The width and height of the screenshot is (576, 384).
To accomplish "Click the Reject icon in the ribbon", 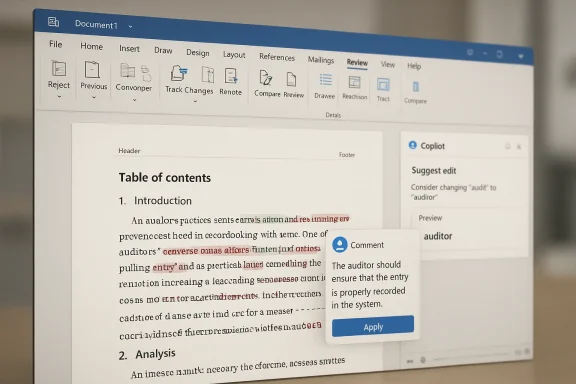I will (59, 69).
